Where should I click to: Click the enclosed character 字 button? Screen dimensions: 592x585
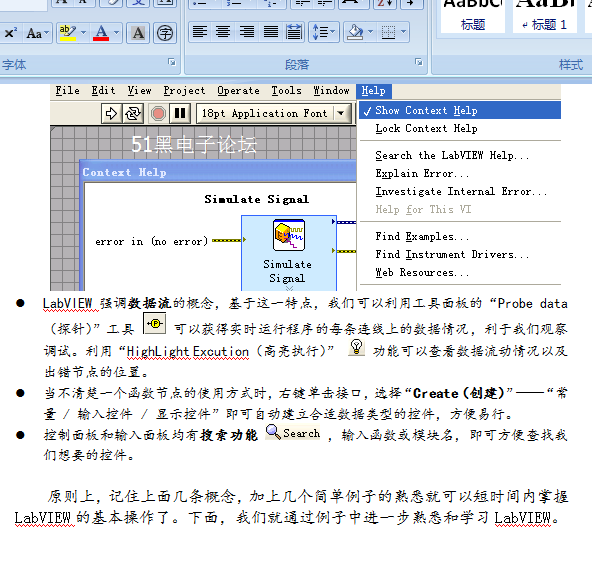[165, 33]
